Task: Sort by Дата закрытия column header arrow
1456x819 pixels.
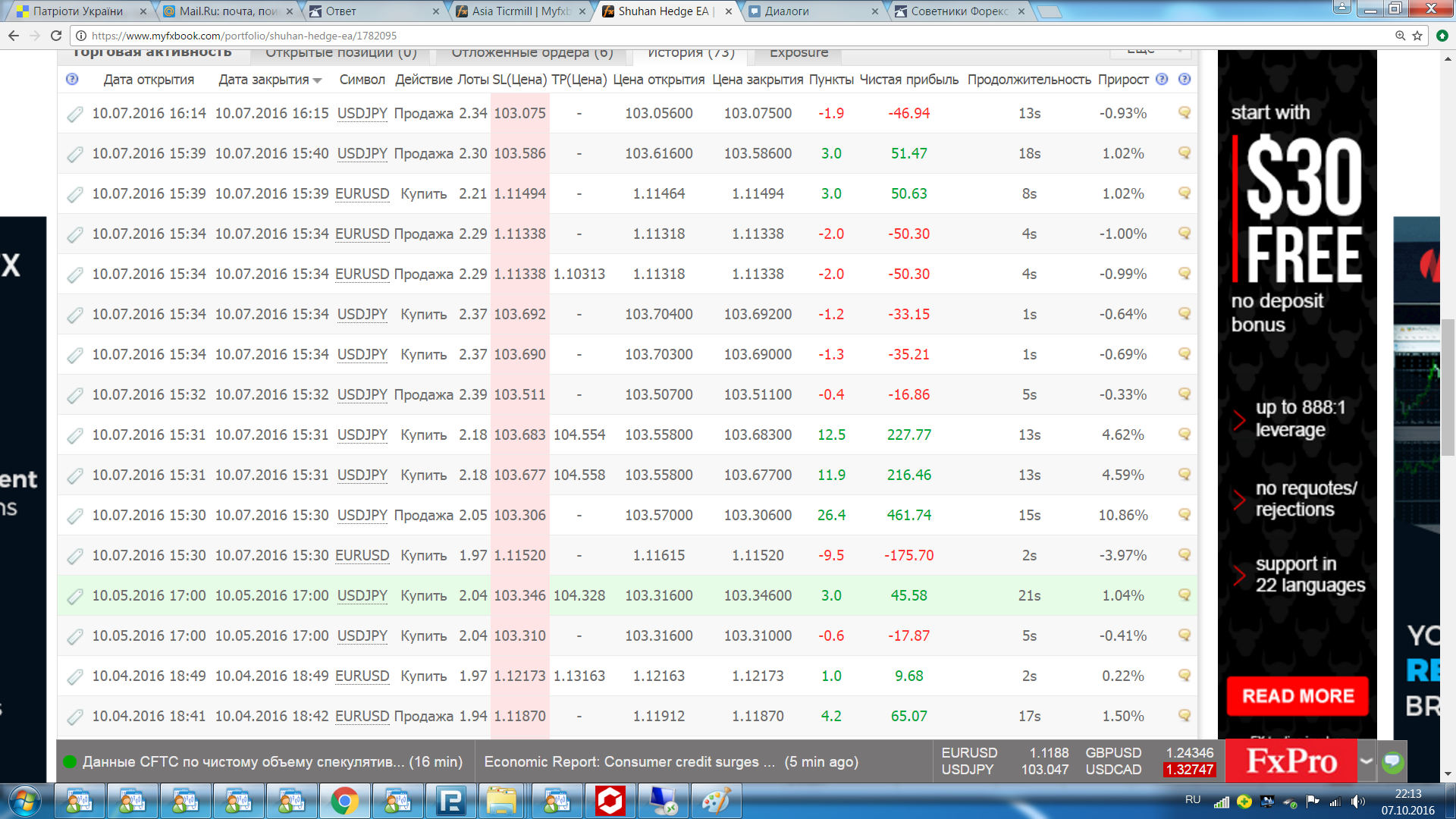Action: (317, 80)
